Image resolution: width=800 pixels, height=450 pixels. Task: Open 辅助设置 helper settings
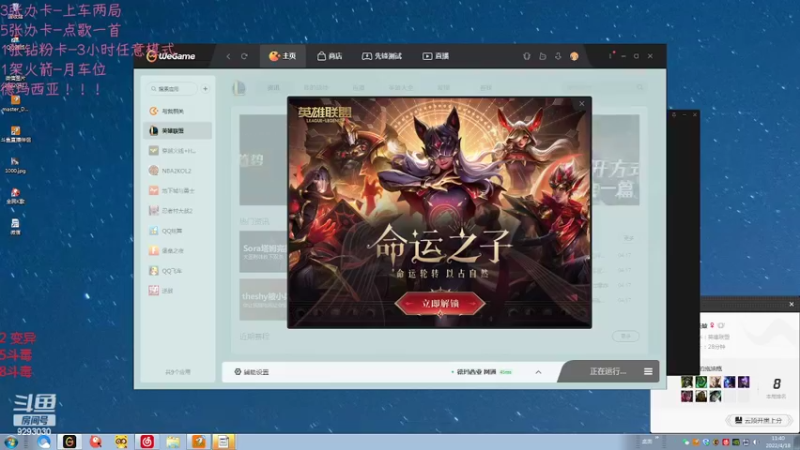pos(252,372)
